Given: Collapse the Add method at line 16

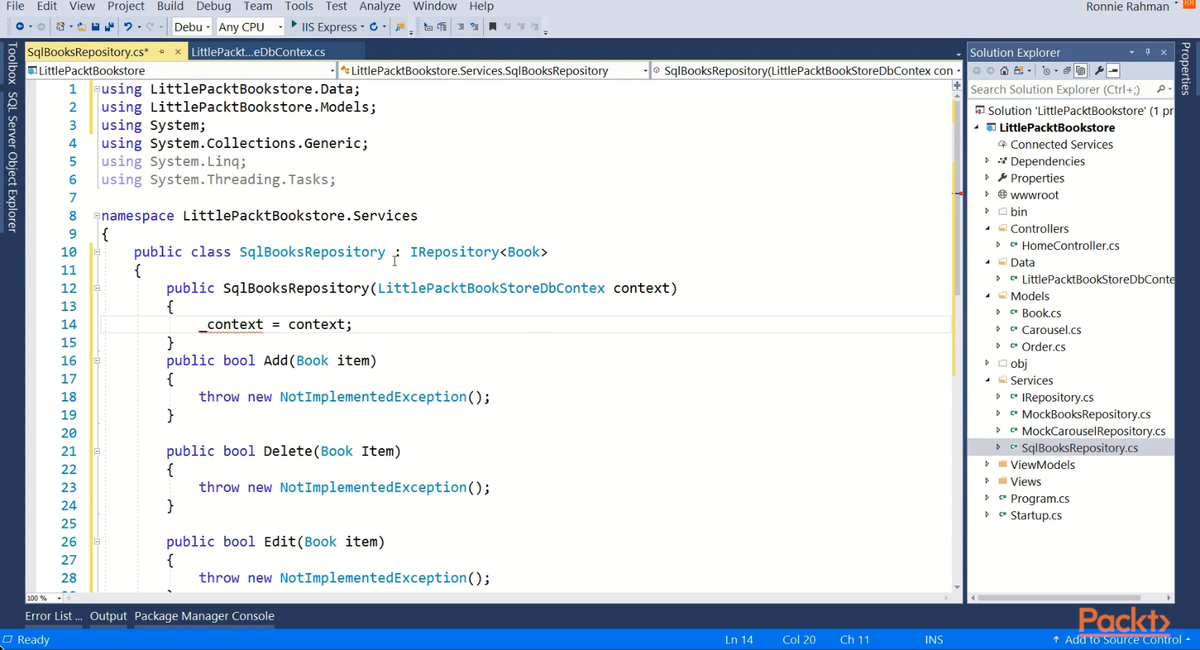Looking at the screenshot, I should 97,361.
